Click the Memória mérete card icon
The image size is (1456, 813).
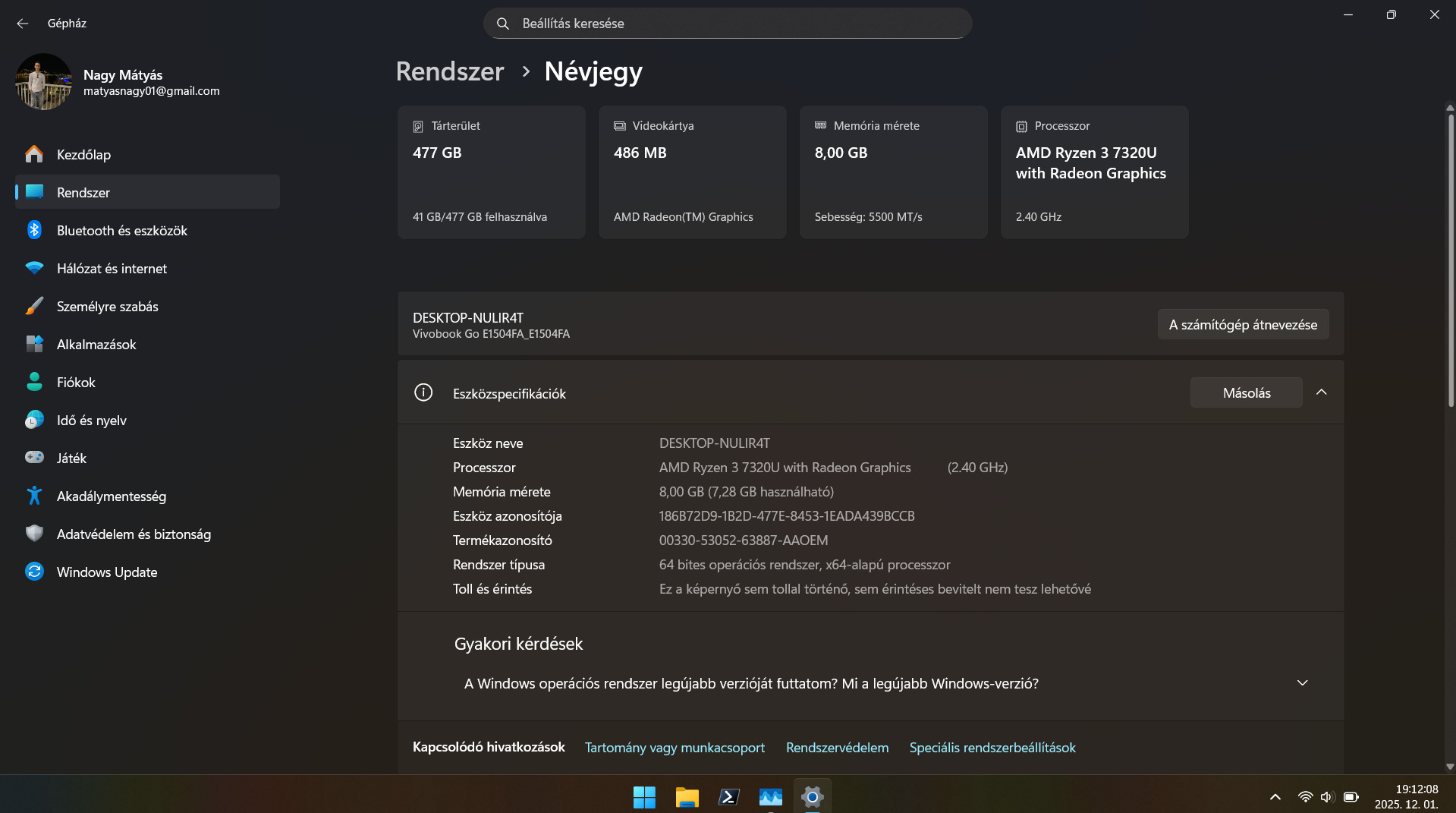(x=820, y=125)
